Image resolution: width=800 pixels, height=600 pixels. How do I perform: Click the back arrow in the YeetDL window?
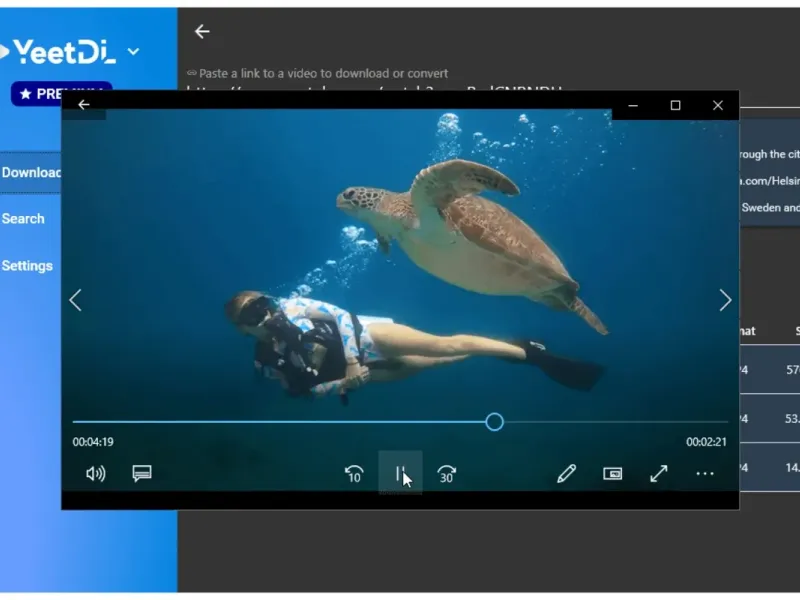[202, 32]
